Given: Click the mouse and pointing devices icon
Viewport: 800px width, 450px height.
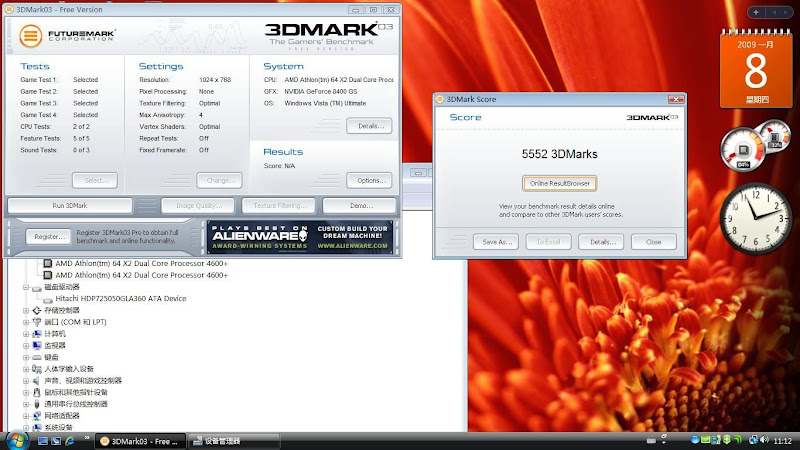Looking at the screenshot, I should click(37, 393).
